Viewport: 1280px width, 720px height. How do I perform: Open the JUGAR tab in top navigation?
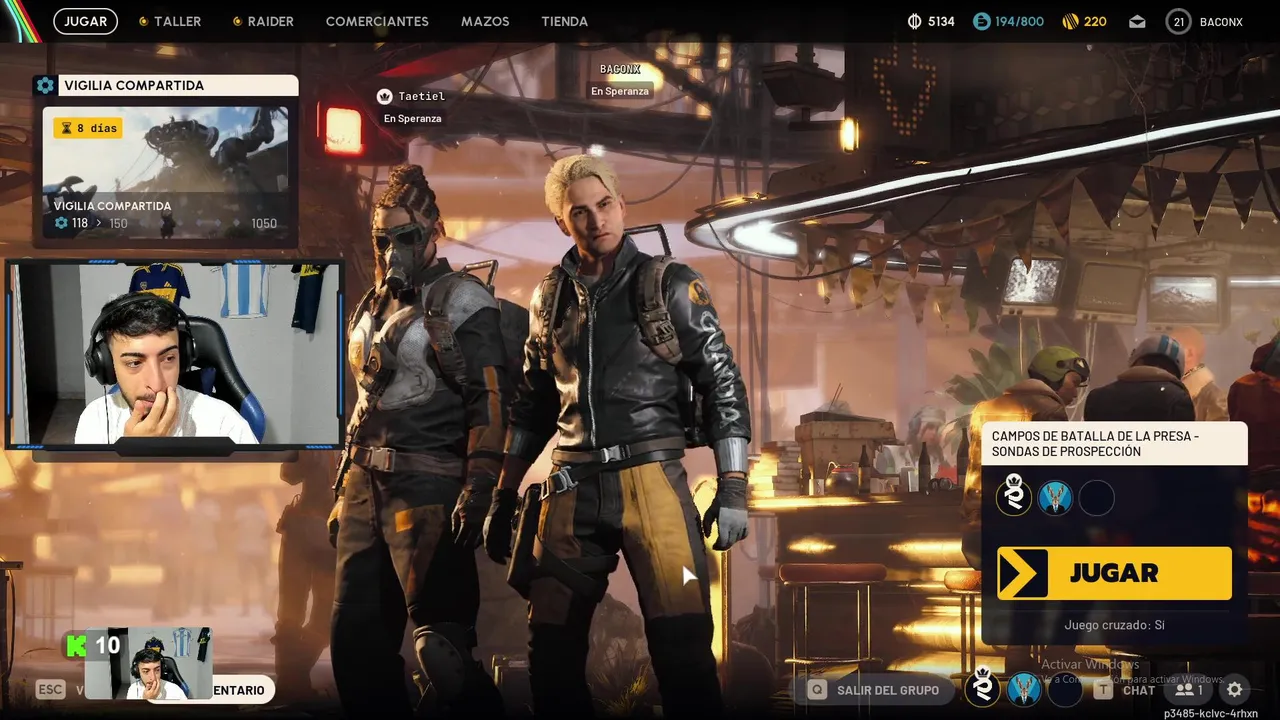pos(86,21)
